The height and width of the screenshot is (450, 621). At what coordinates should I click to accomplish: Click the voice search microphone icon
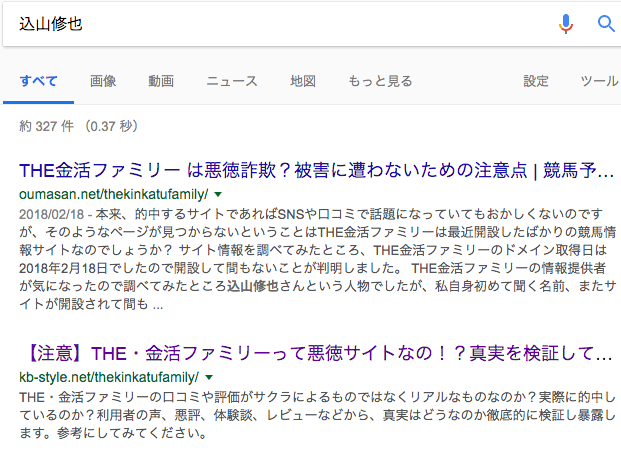566,24
